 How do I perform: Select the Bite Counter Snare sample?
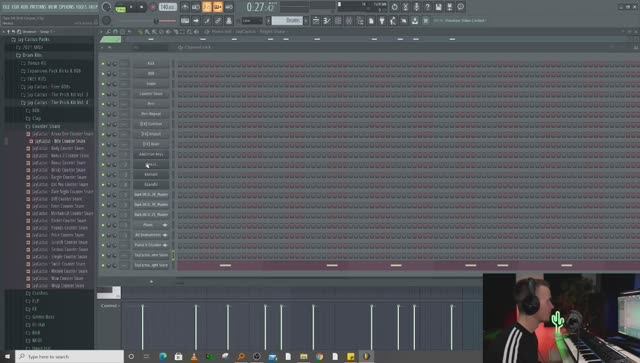[x=60, y=141]
